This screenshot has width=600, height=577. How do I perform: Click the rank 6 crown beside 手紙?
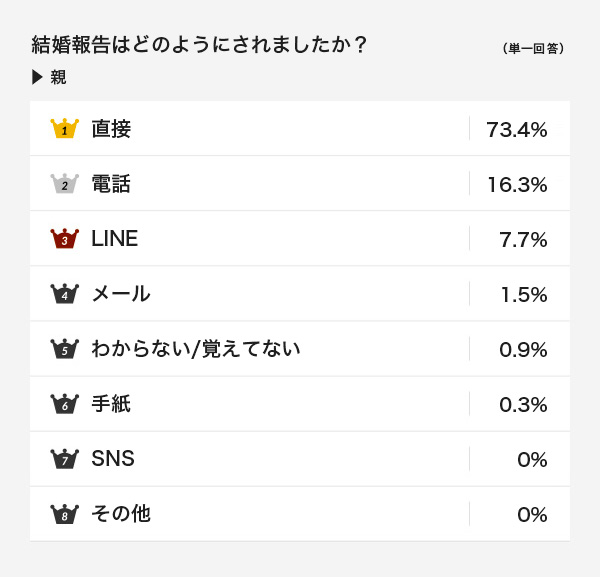[x=65, y=404]
